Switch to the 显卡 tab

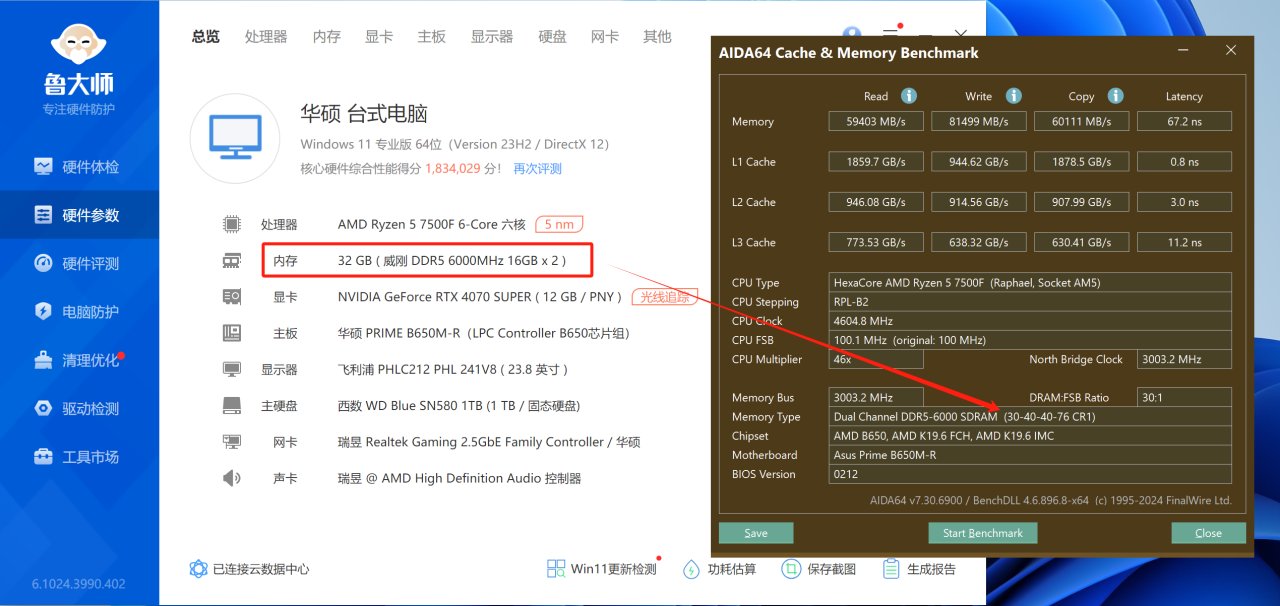click(x=379, y=36)
